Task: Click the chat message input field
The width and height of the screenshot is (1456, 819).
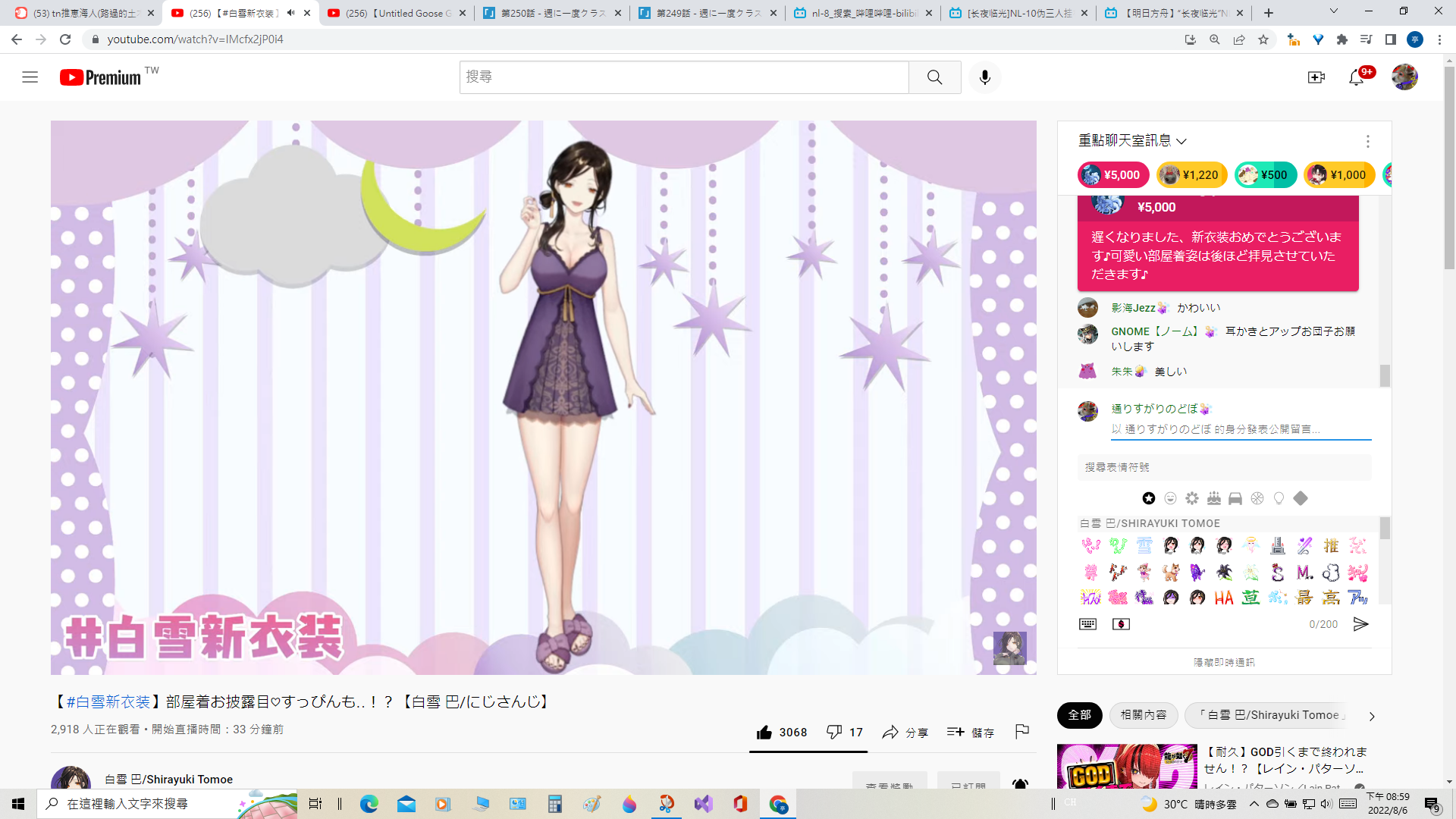Action: pos(1241,430)
